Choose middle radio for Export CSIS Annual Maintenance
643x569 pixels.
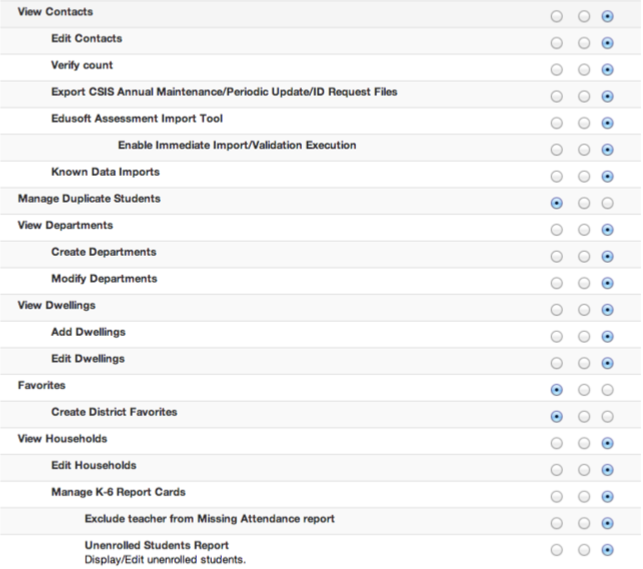(x=584, y=96)
